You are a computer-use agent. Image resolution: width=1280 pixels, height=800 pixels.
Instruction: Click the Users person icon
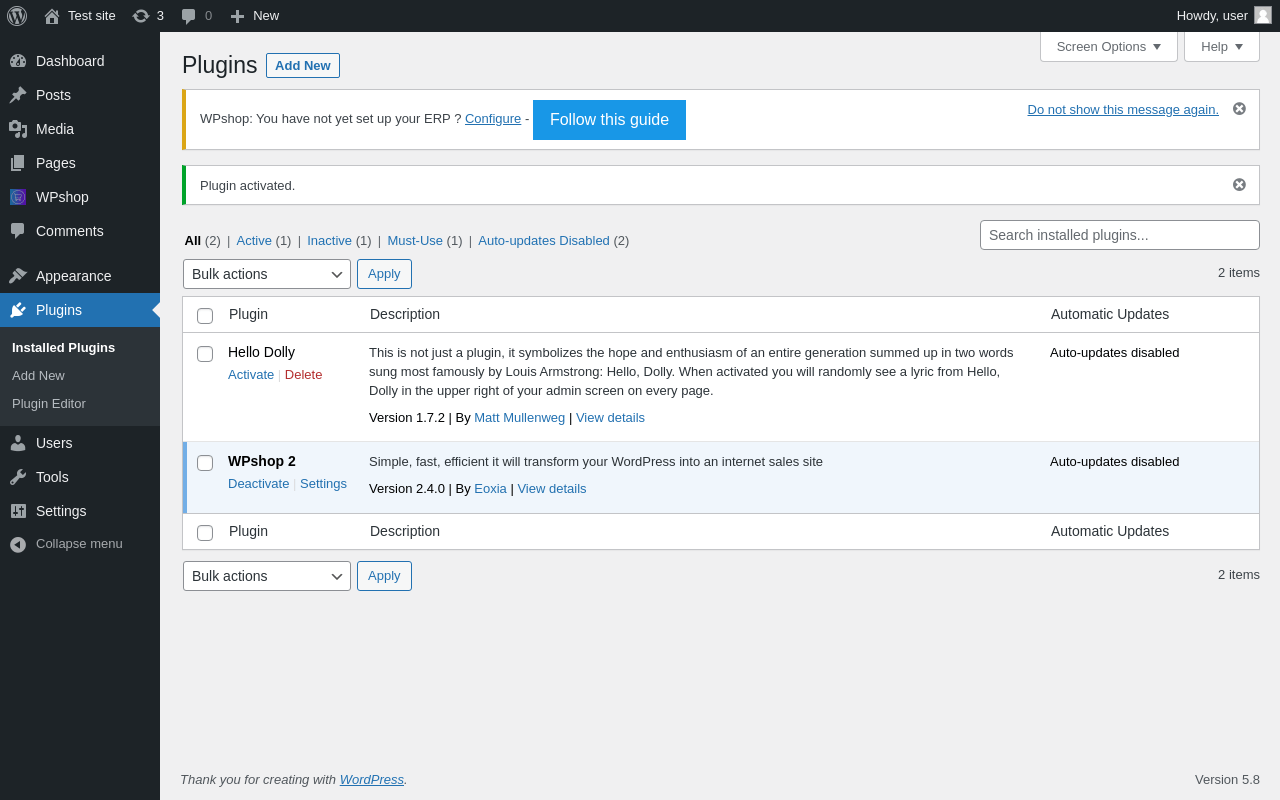(18, 443)
